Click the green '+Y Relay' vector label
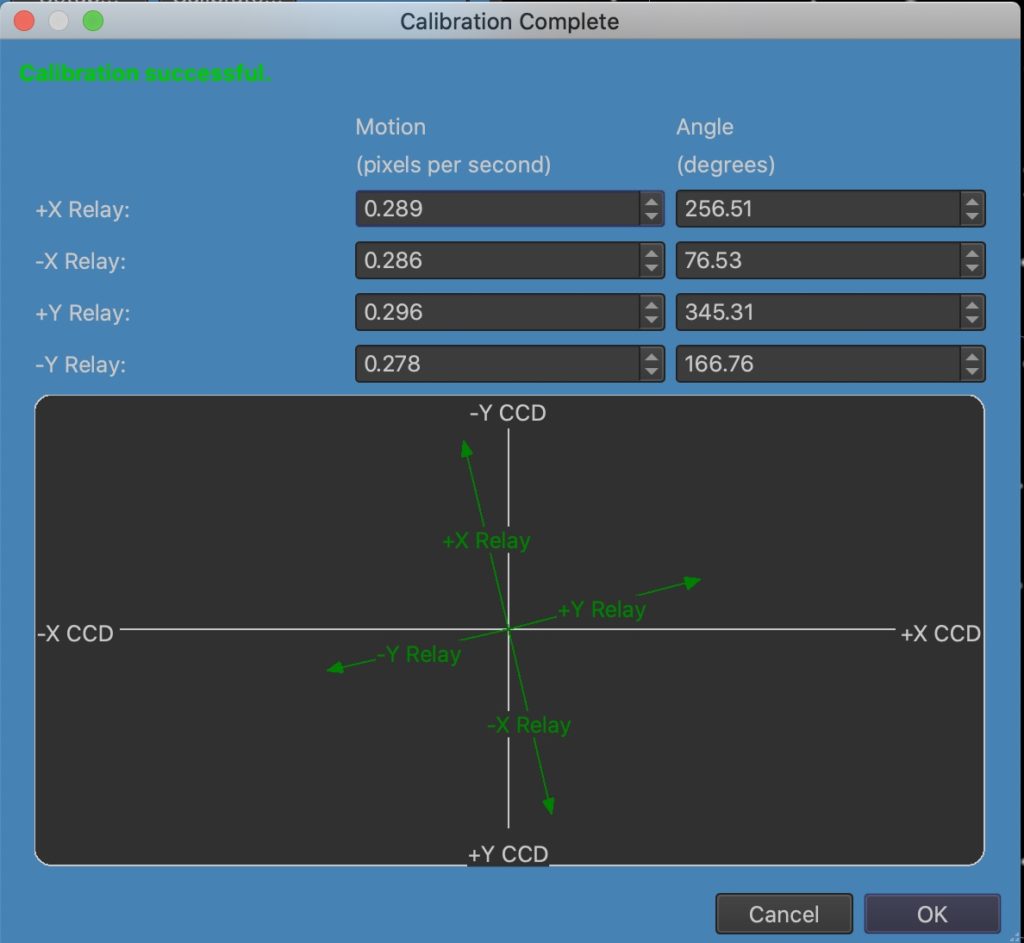Screen dimensions: 1024x943 (x=601, y=609)
